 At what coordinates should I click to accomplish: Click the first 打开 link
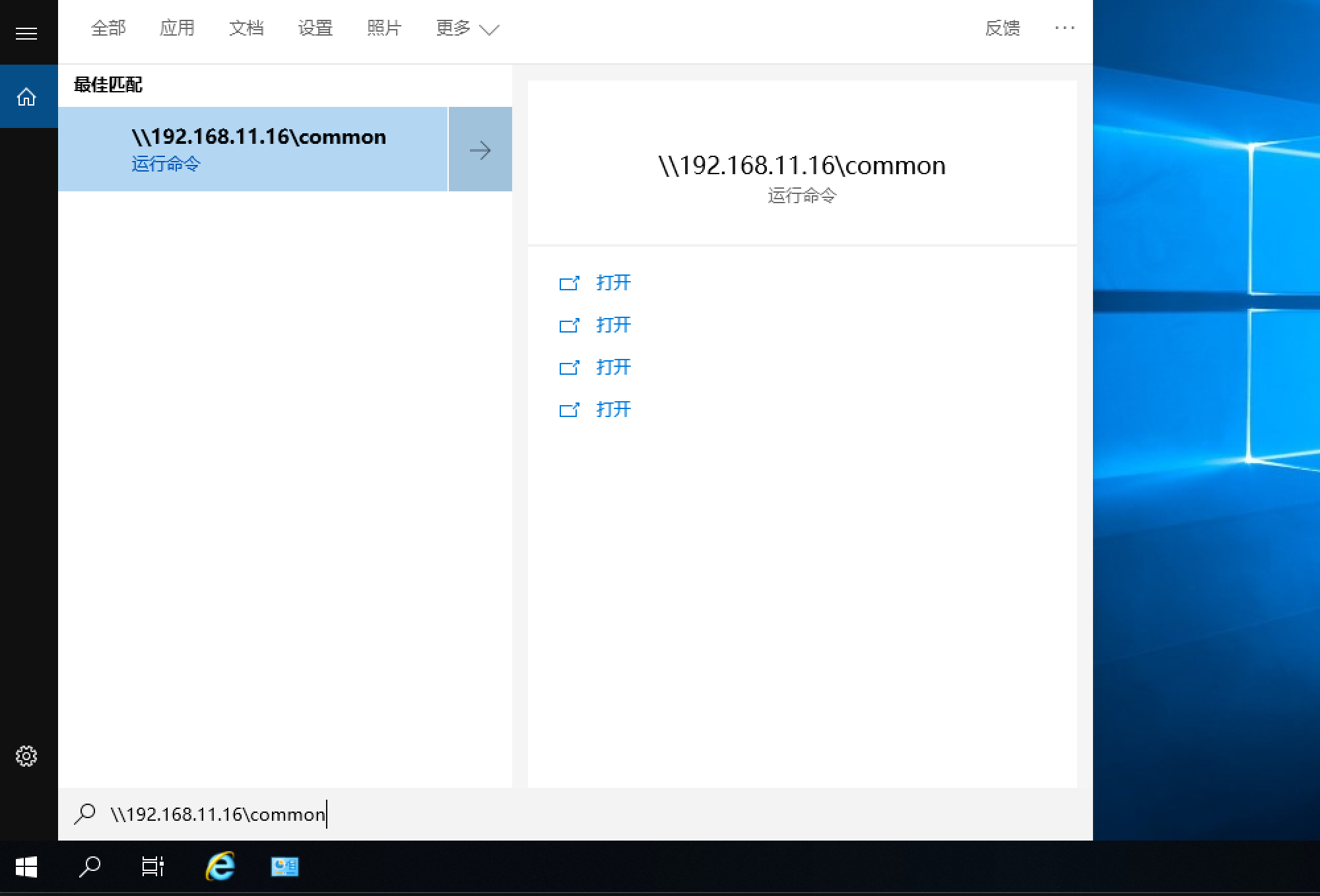pos(612,283)
